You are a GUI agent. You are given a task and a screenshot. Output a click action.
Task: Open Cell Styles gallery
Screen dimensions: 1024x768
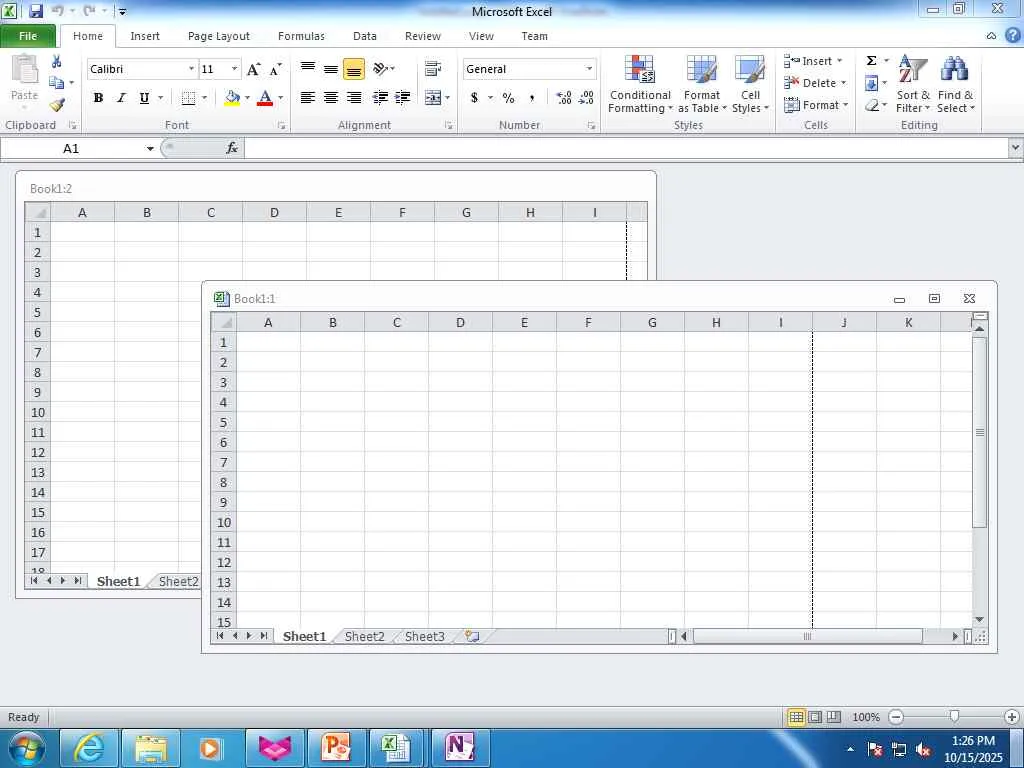tap(750, 84)
